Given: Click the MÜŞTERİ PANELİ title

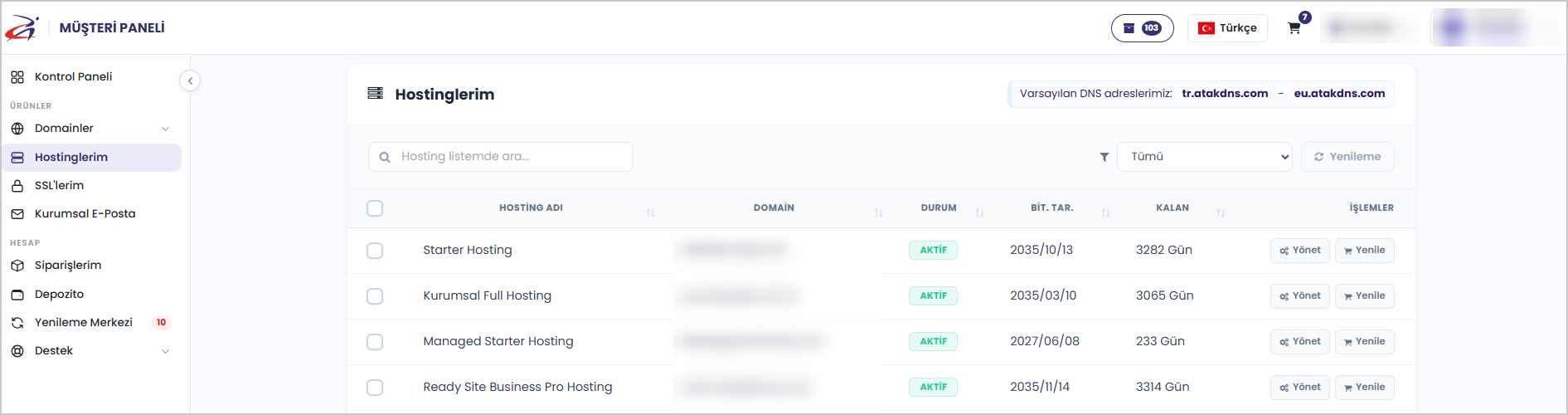Looking at the screenshot, I should 112,28.
